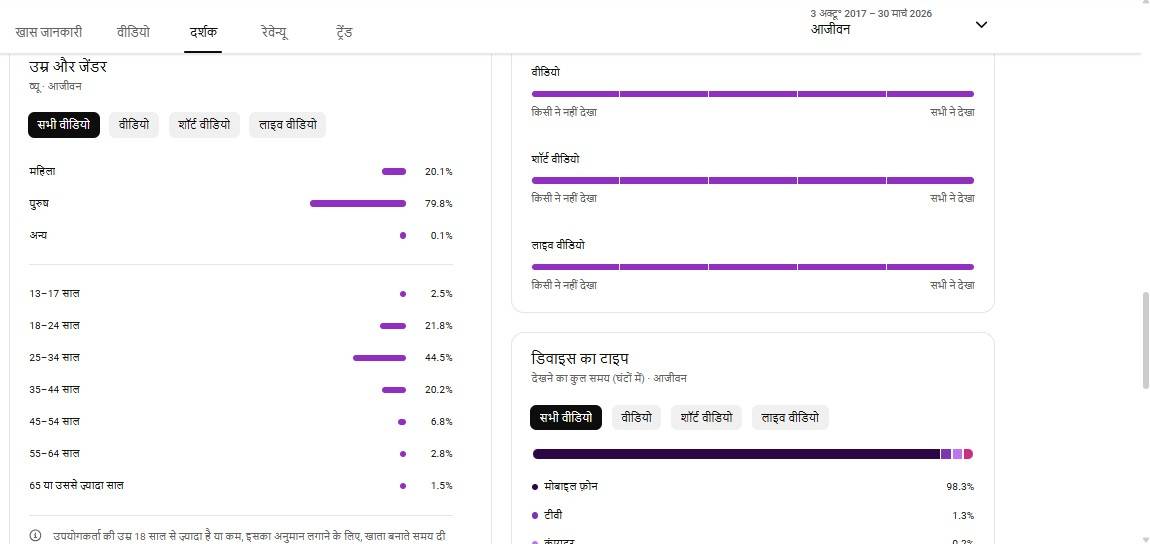The height and width of the screenshot is (544, 1150).
Task: Switch to the खास जानकारी tab
Action: tap(49, 32)
